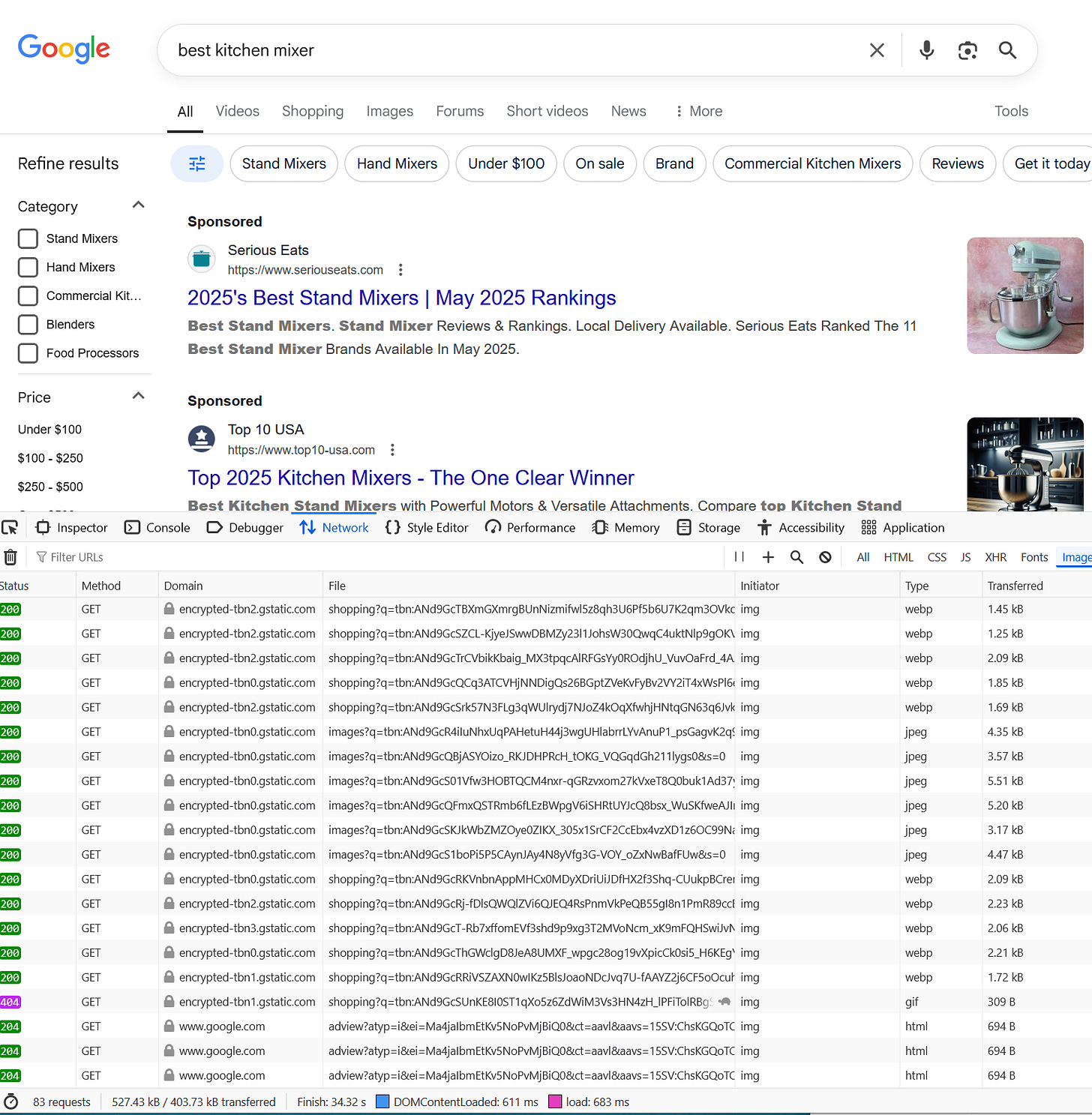Check the Food Processors category checkbox
The height and width of the screenshot is (1115, 1092).
pyautogui.click(x=28, y=352)
